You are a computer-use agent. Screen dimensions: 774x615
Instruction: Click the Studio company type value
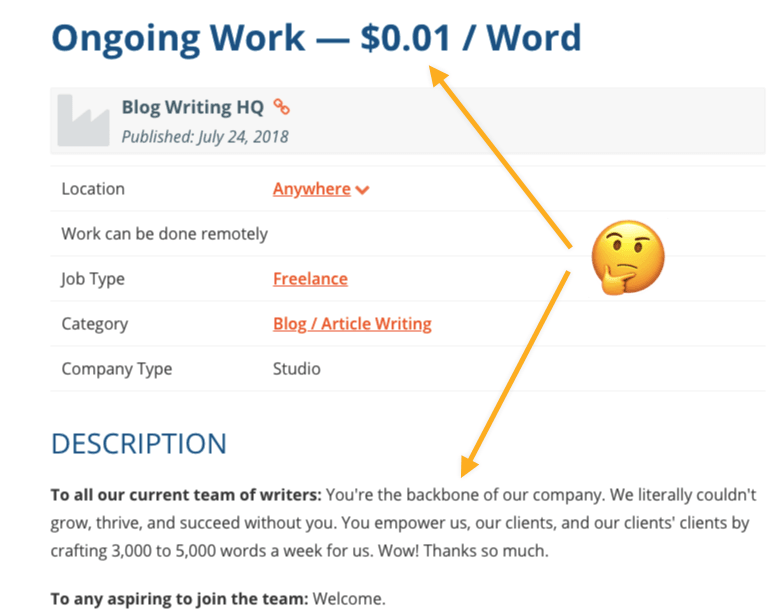click(x=297, y=369)
